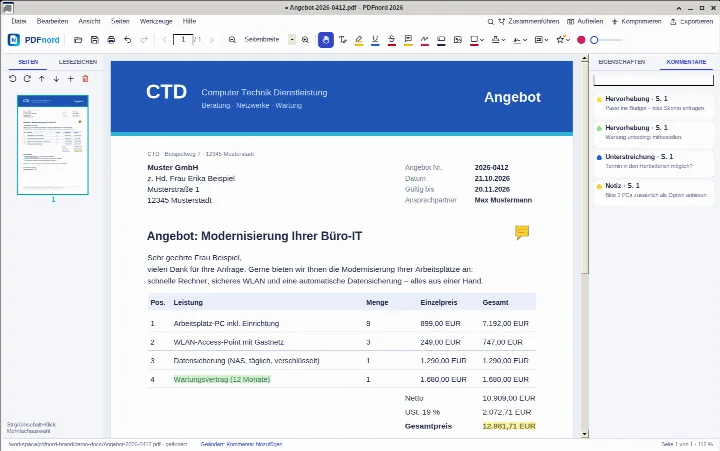Pick the red annotation color swatch
This screenshot has width=720, height=451.
(x=581, y=40)
